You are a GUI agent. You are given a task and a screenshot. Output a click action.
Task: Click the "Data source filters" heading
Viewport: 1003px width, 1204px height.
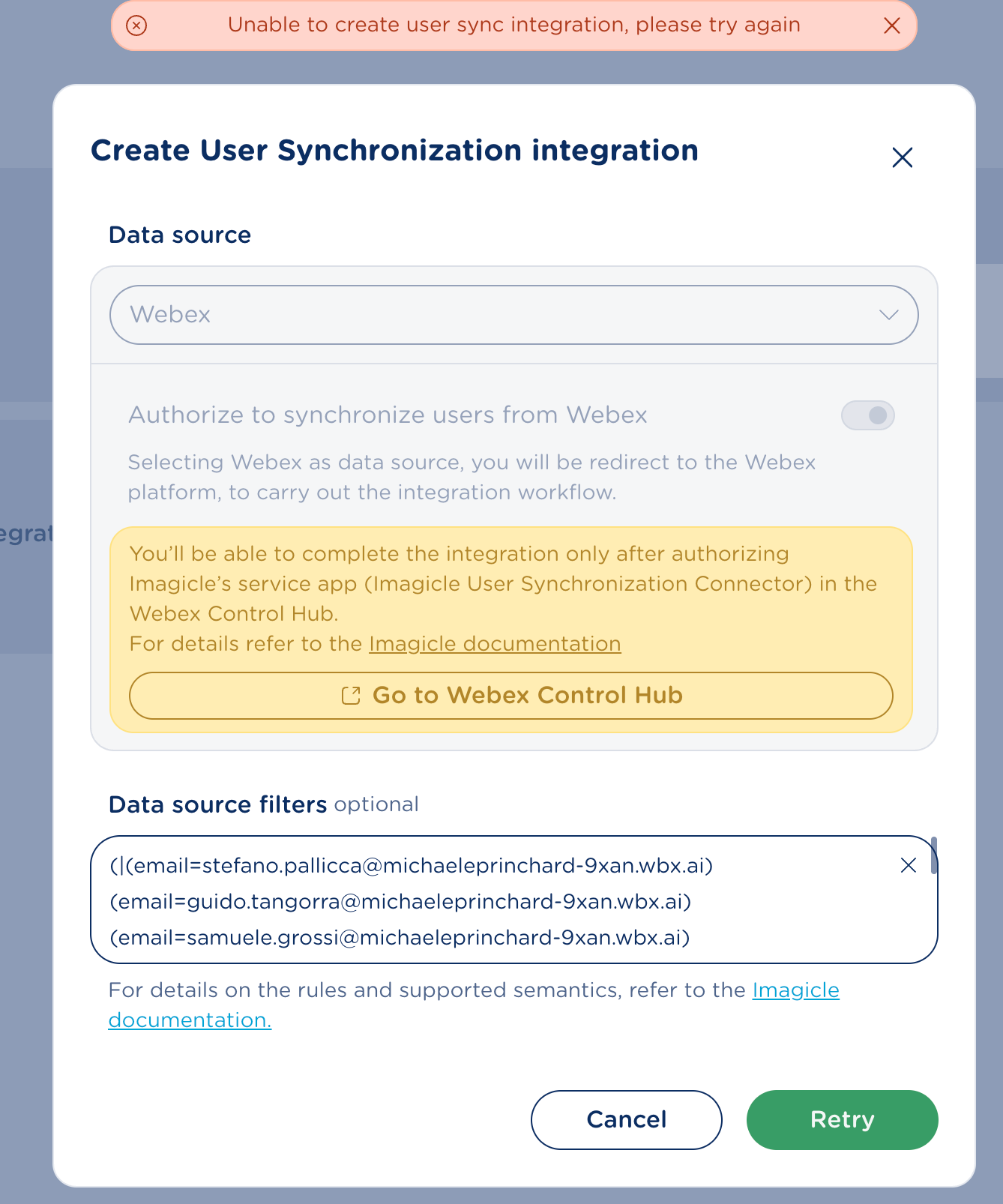pos(217,804)
